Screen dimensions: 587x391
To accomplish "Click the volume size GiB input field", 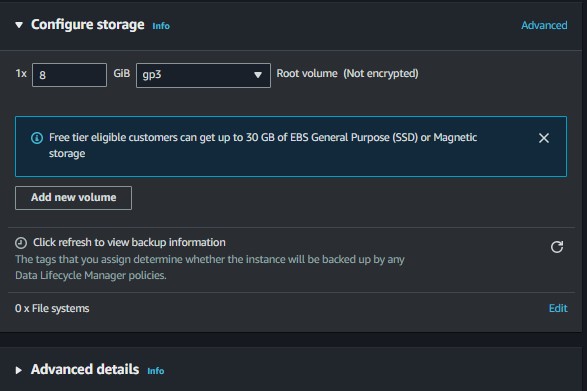I will point(69,75).
